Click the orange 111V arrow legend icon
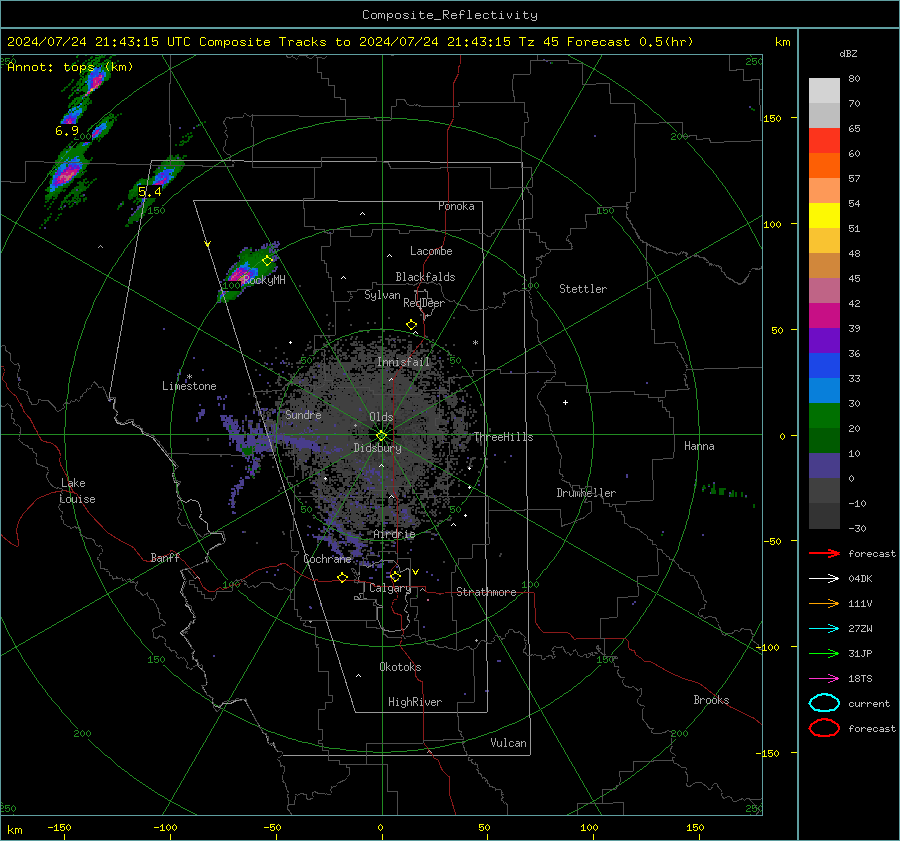This screenshot has height=841, width=900. pyautogui.click(x=824, y=603)
